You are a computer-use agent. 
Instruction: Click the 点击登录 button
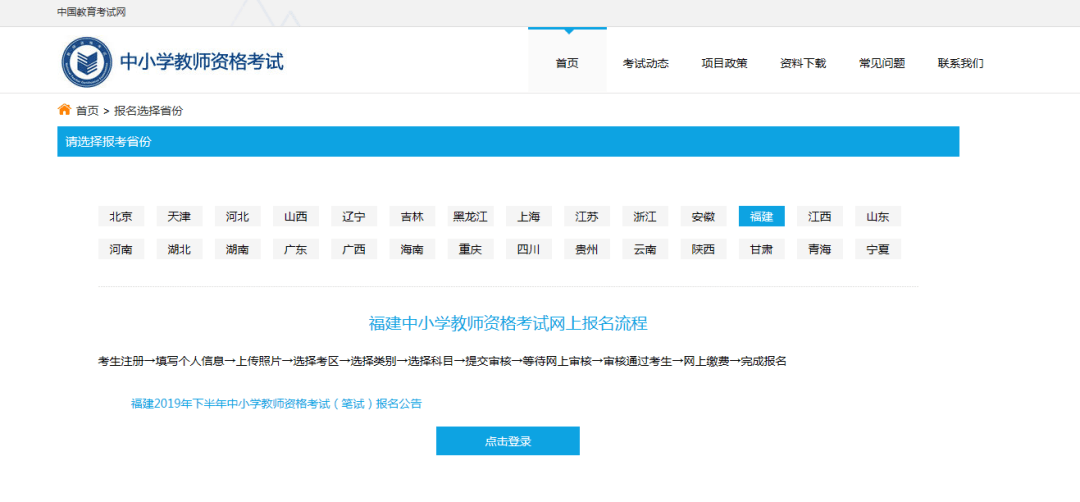pyautogui.click(x=508, y=441)
